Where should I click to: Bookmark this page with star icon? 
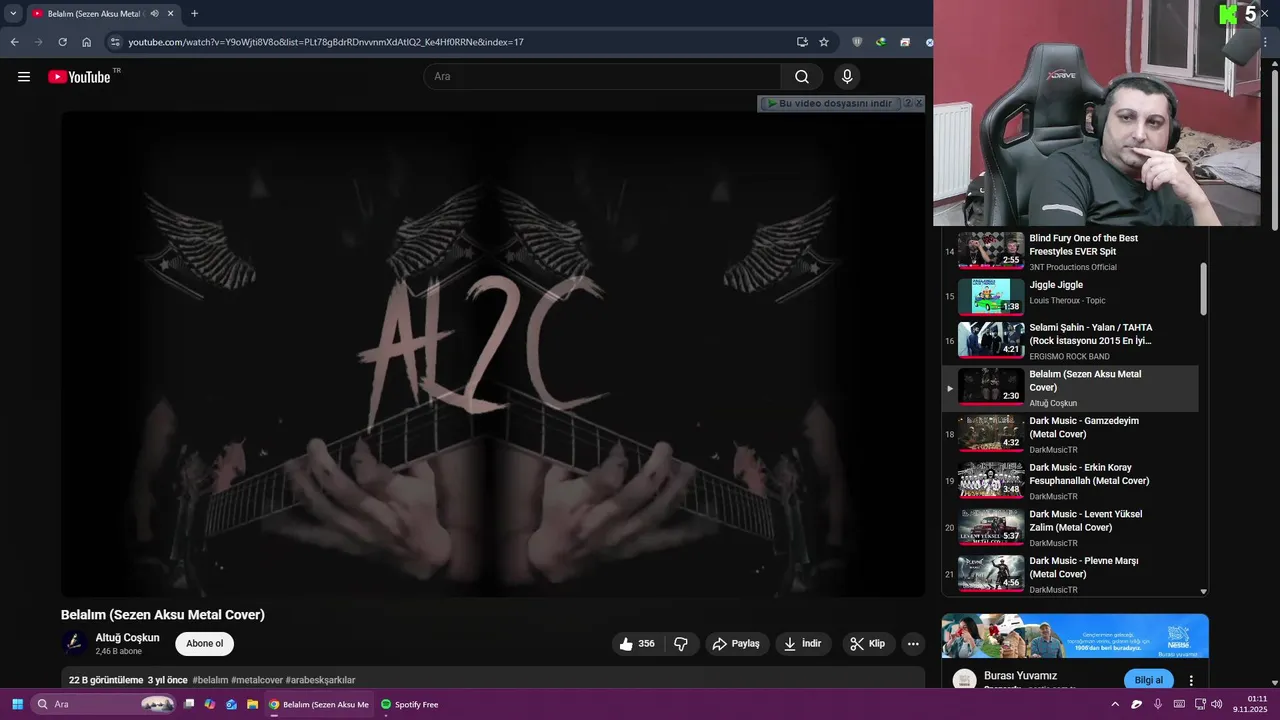point(824,42)
